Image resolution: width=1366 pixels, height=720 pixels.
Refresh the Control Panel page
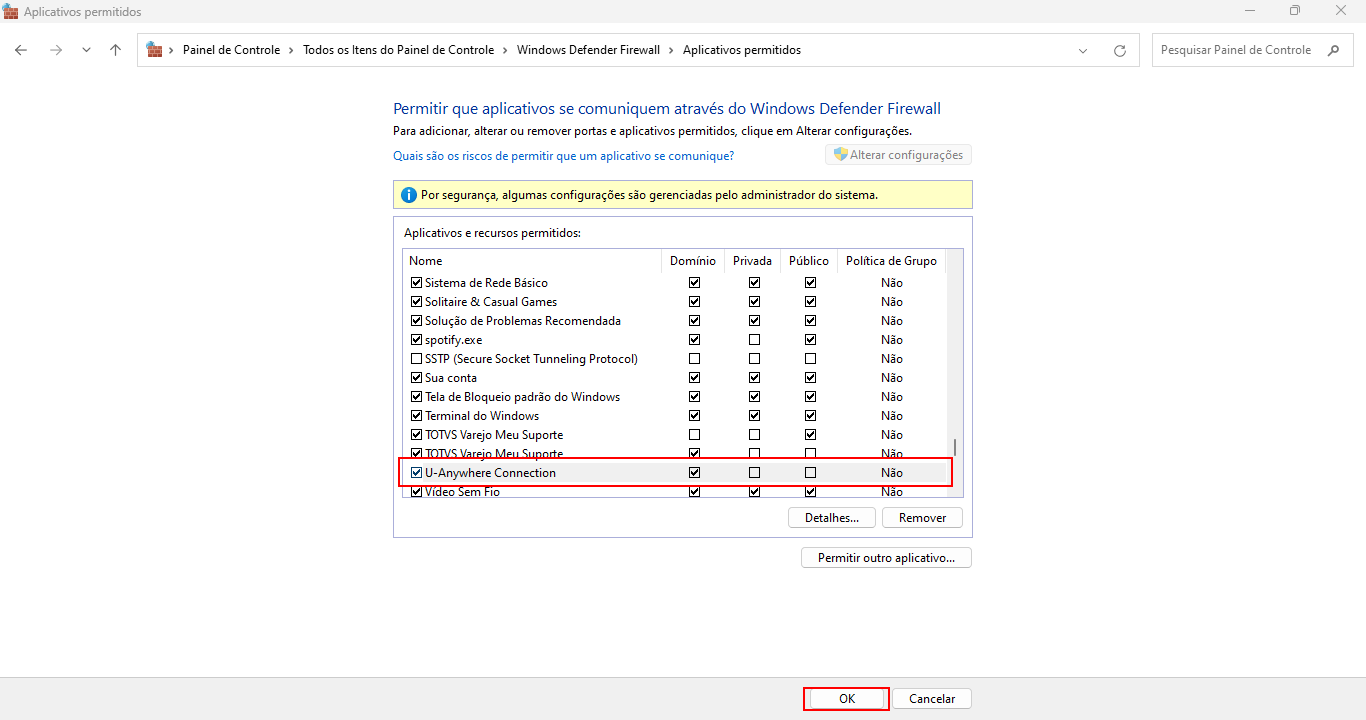click(x=1120, y=50)
